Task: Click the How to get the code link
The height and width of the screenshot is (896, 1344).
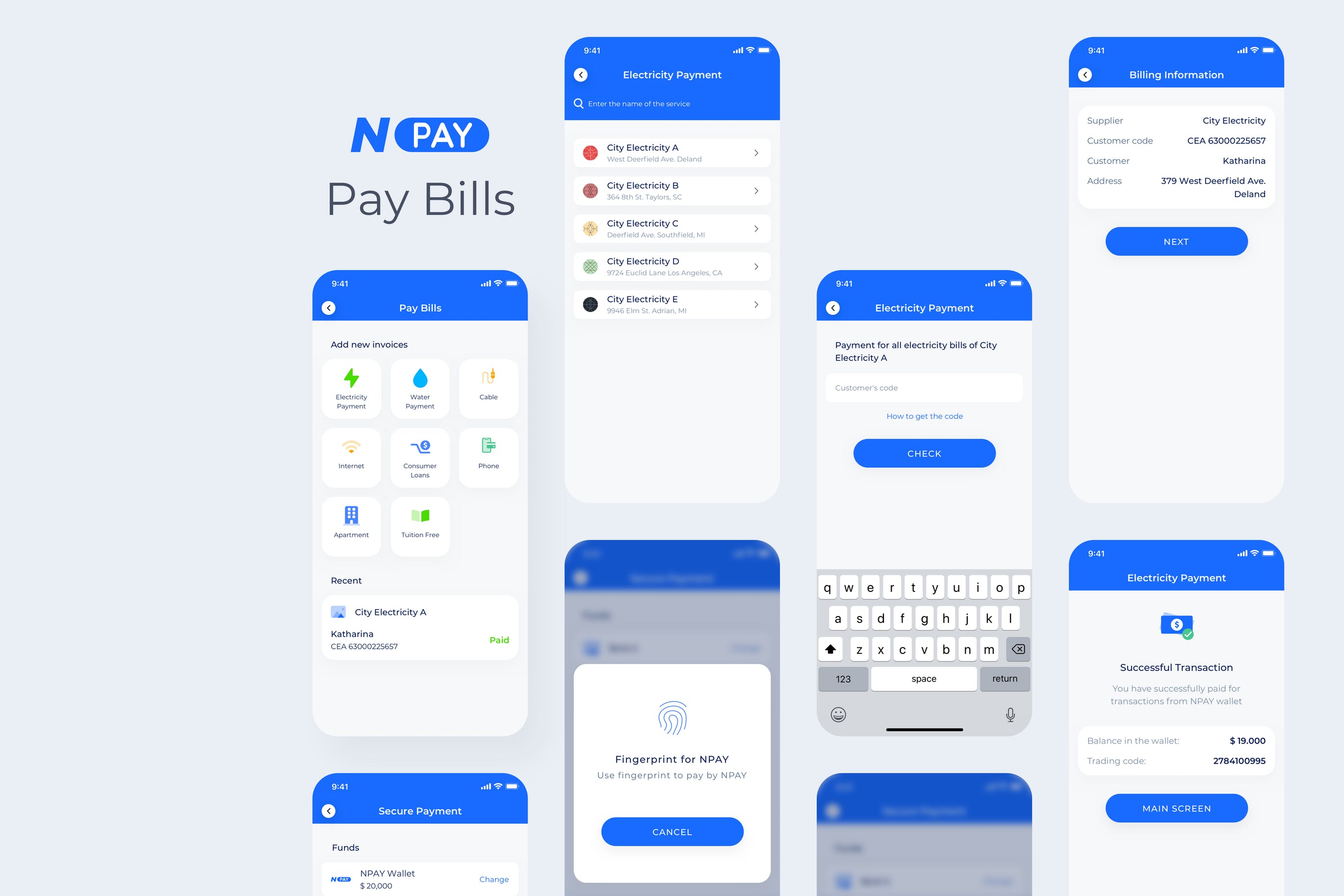Action: pyautogui.click(x=924, y=415)
